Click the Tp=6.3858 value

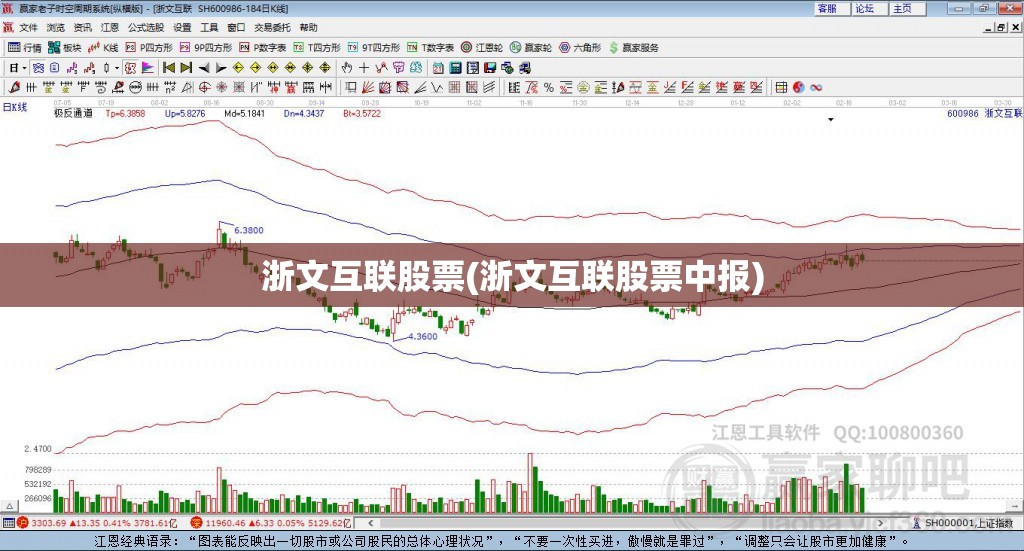click(x=125, y=114)
